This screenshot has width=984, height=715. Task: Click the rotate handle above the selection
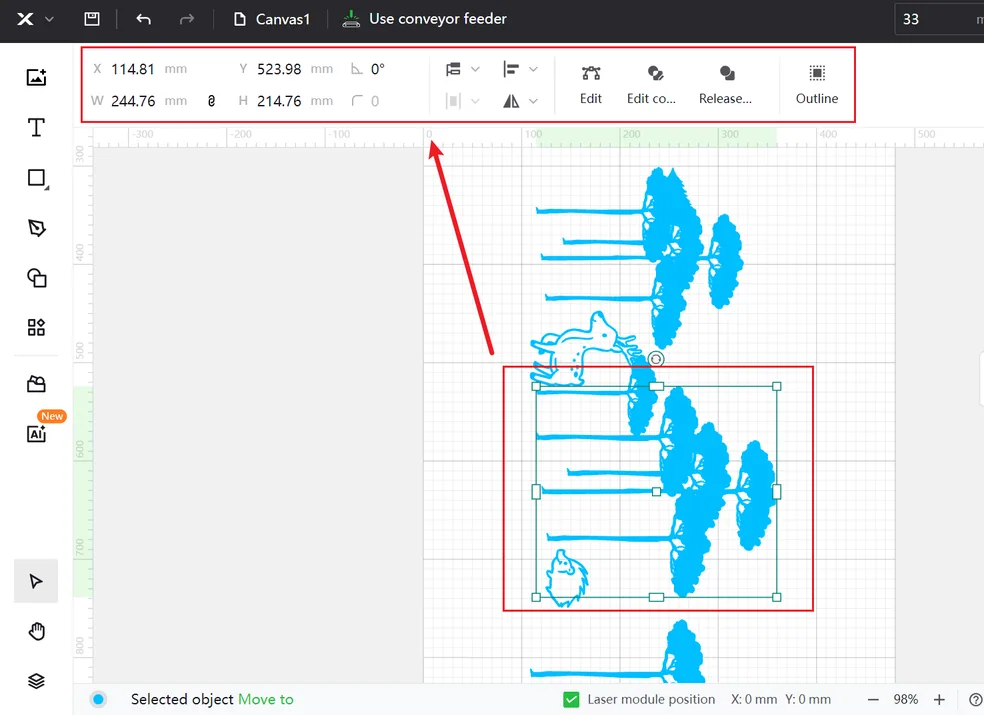click(656, 359)
